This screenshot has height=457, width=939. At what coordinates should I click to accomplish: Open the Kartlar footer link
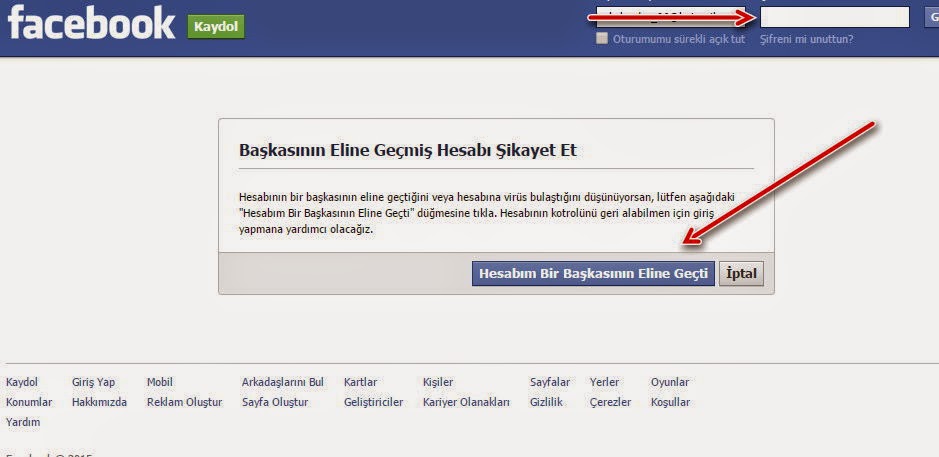tap(361, 382)
